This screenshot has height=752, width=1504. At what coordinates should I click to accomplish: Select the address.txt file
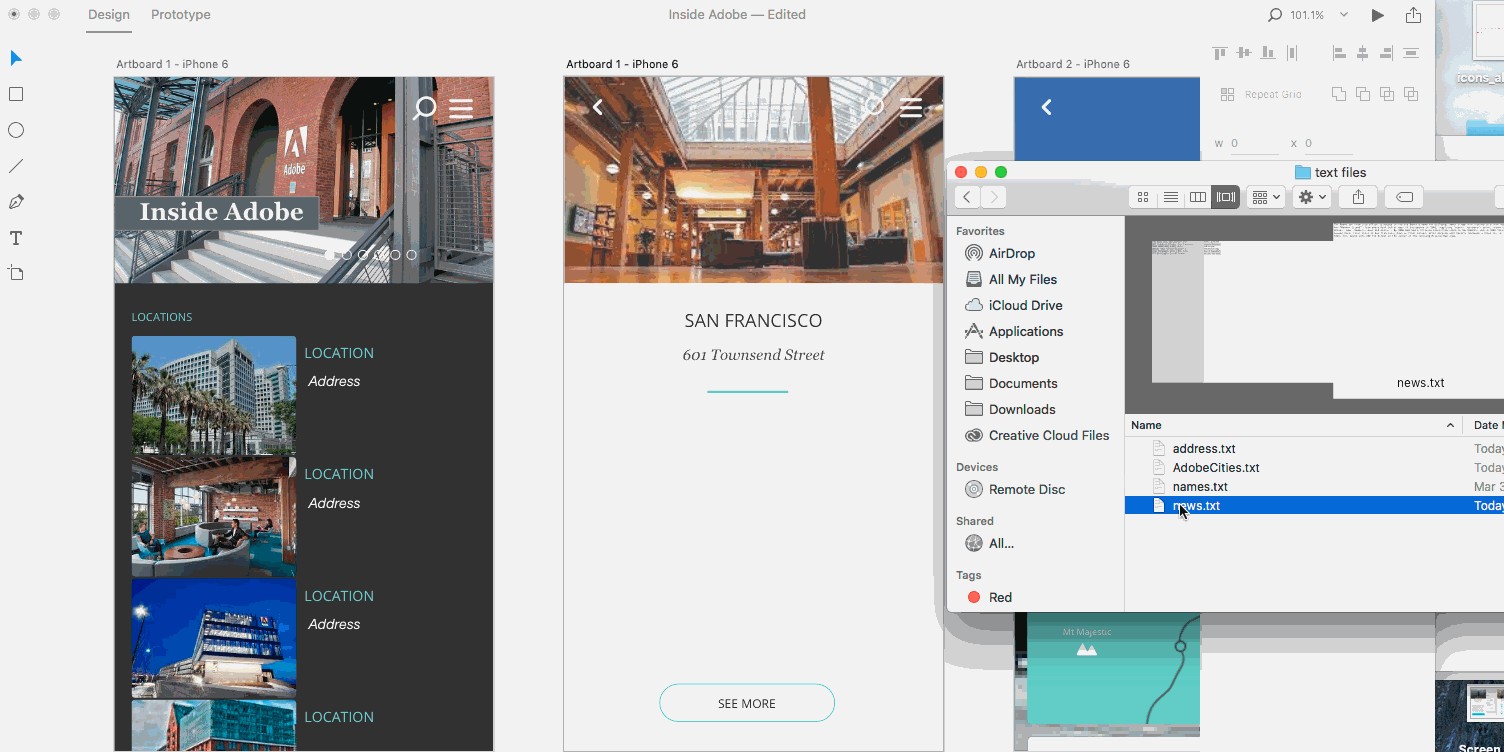pyautogui.click(x=1204, y=449)
